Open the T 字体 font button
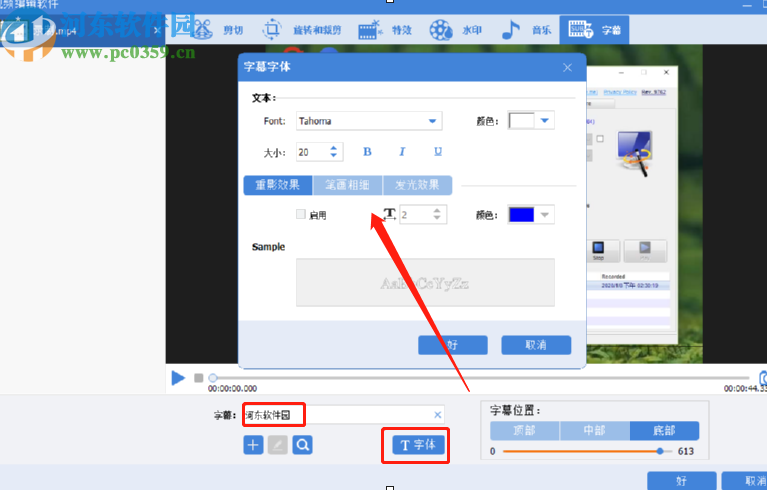 418,445
